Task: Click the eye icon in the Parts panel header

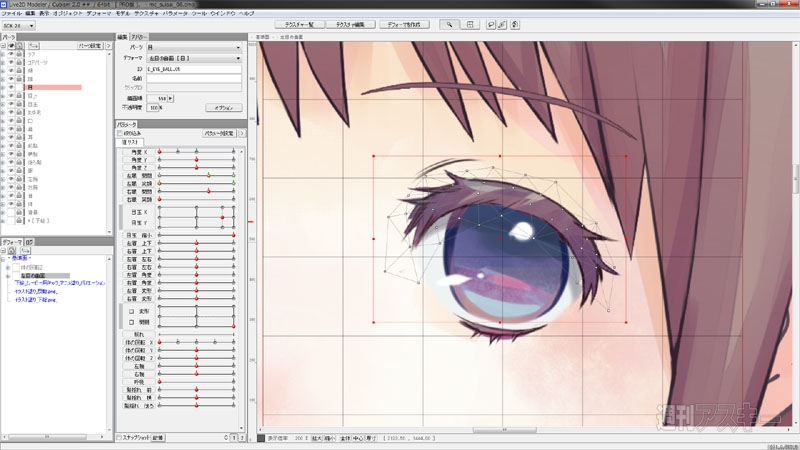Action: [x=11, y=46]
